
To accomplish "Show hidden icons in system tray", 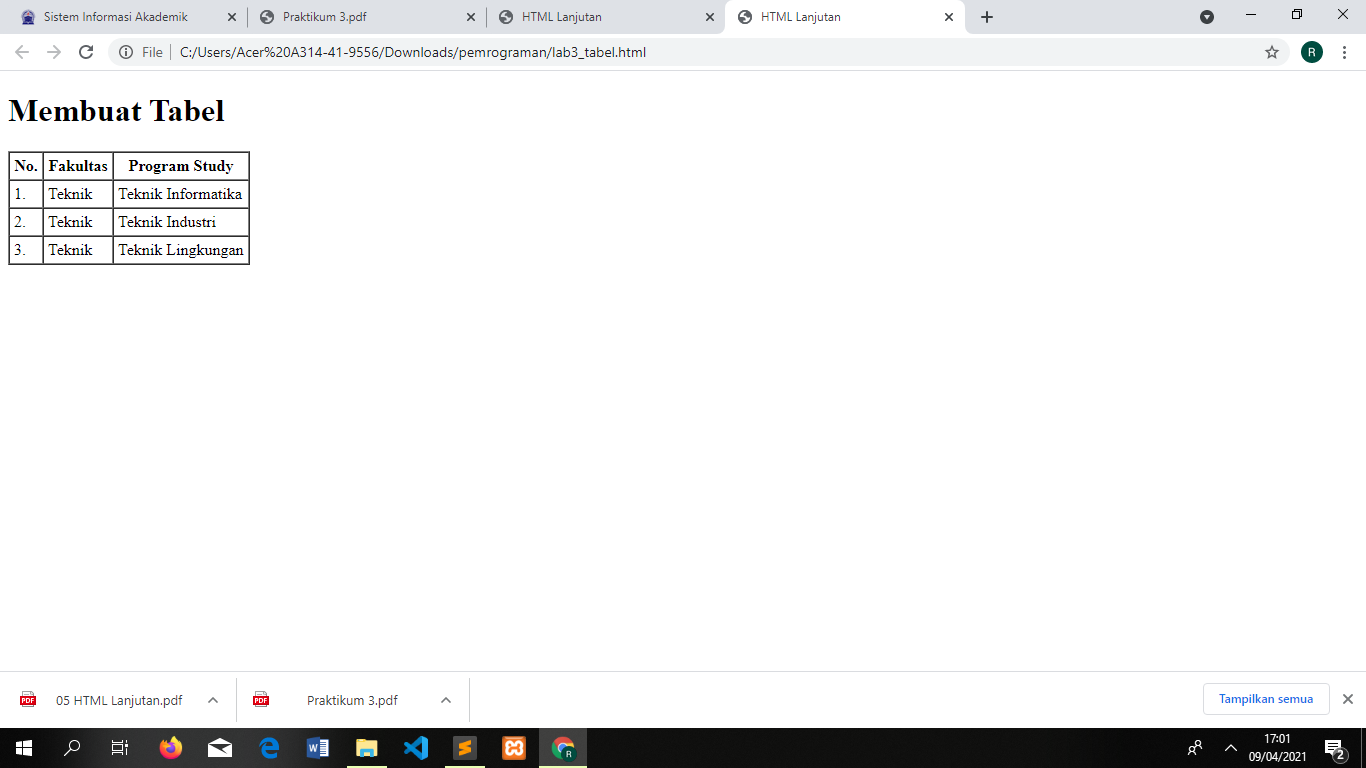I will pyautogui.click(x=1229, y=747).
